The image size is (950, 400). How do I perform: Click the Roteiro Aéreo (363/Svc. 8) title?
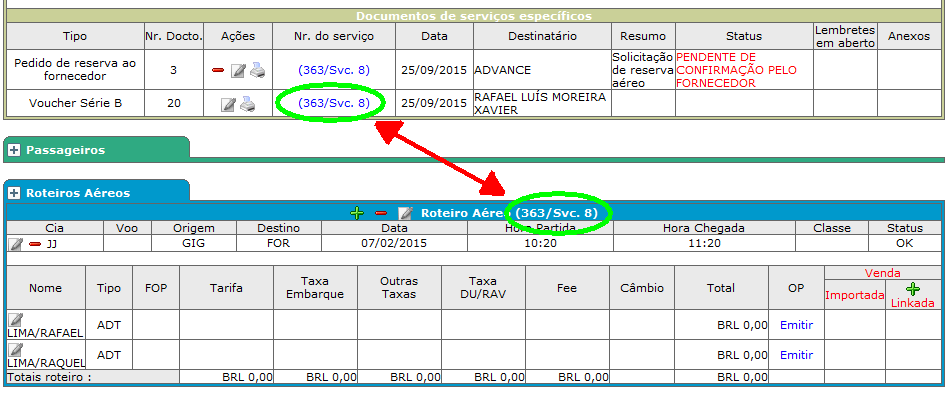[x=509, y=213]
